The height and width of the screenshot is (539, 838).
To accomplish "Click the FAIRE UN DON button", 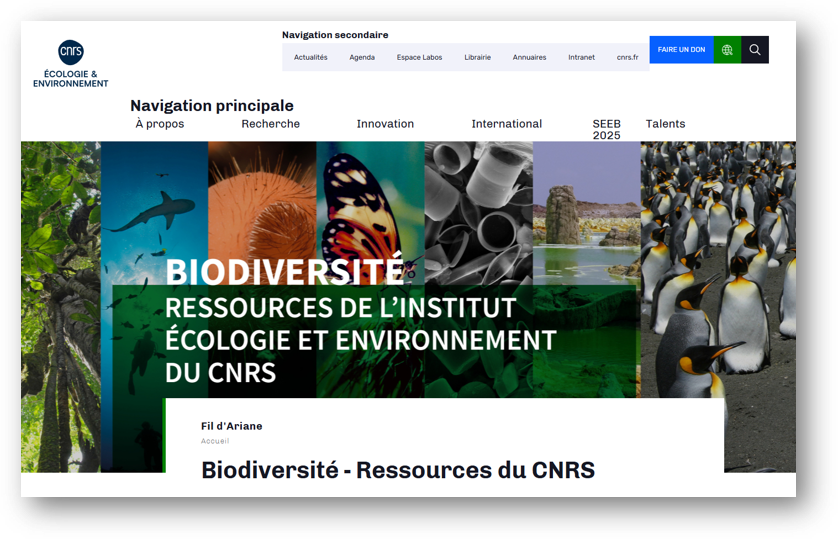I will point(681,50).
